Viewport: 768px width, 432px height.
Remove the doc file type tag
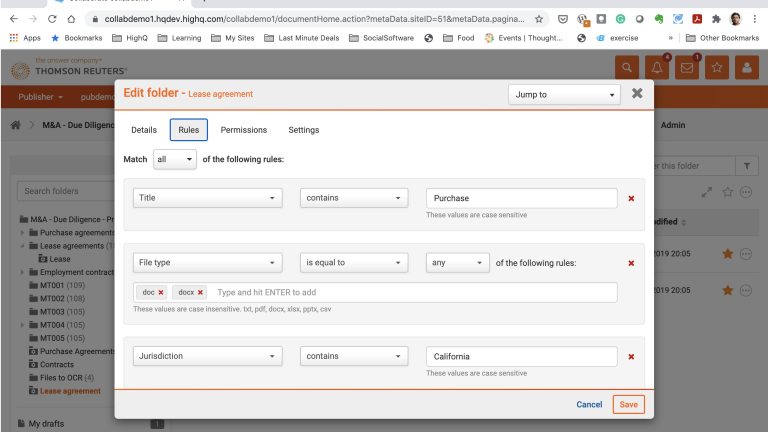161,292
